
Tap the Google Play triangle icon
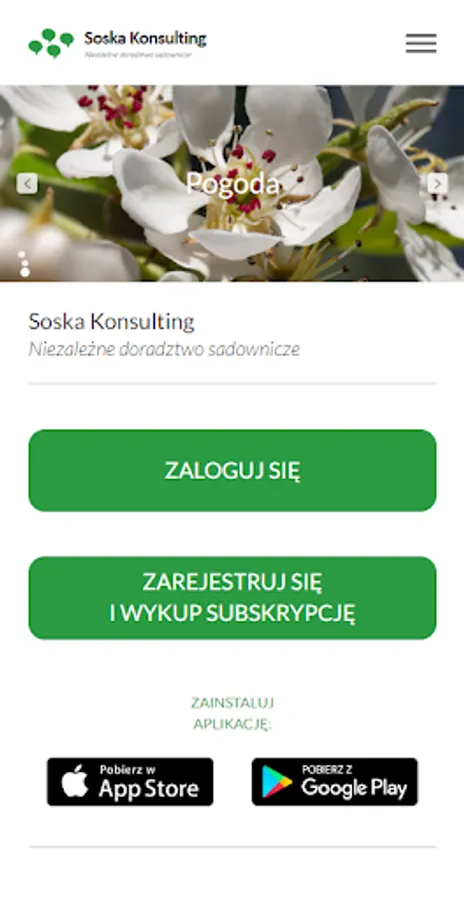point(276,782)
